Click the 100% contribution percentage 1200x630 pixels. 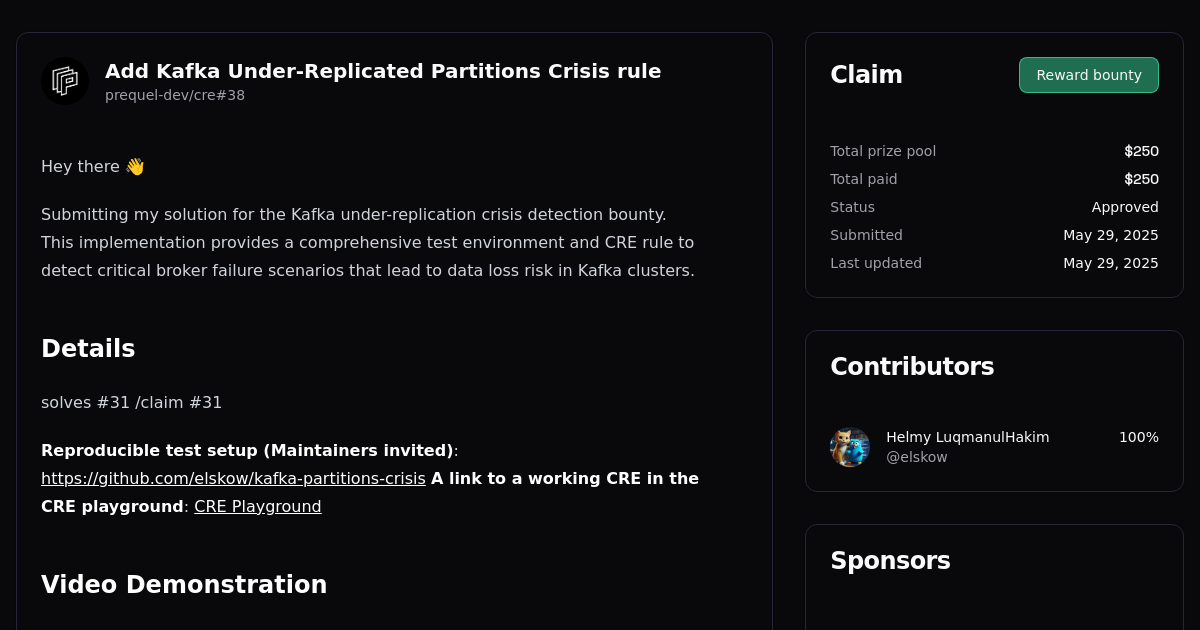coord(1137,437)
